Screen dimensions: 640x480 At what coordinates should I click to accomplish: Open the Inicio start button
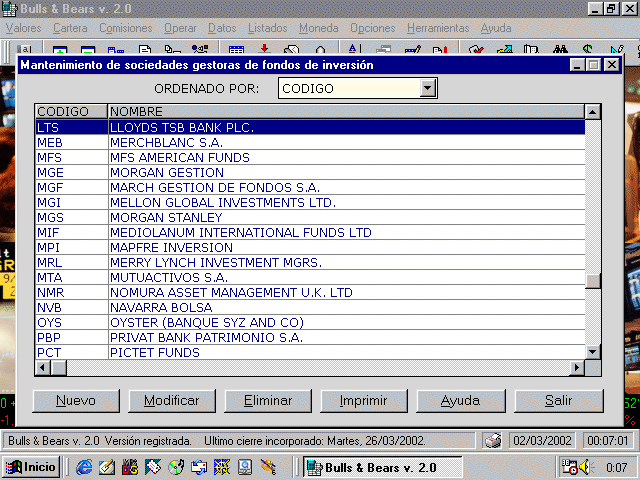pos(31,467)
